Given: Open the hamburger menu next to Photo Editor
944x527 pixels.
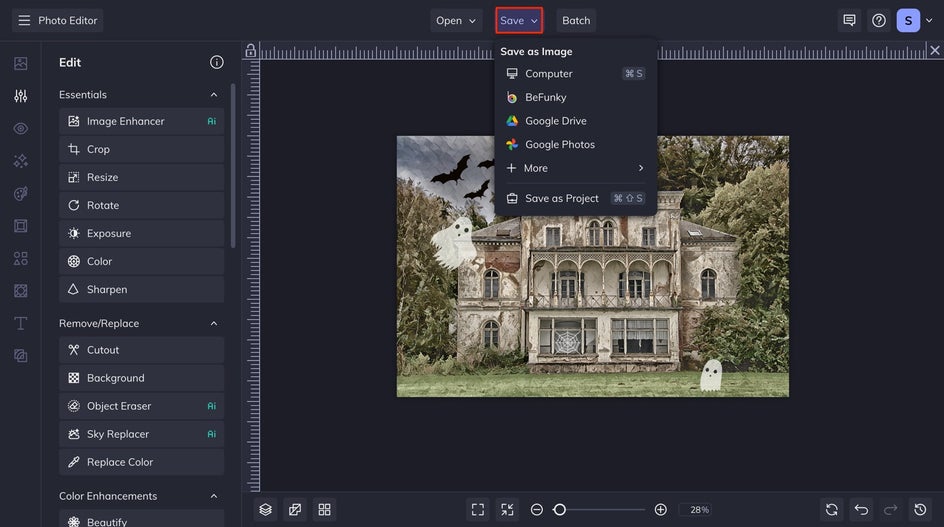Looking at the screenshot, I should click(x=24, y=20).
